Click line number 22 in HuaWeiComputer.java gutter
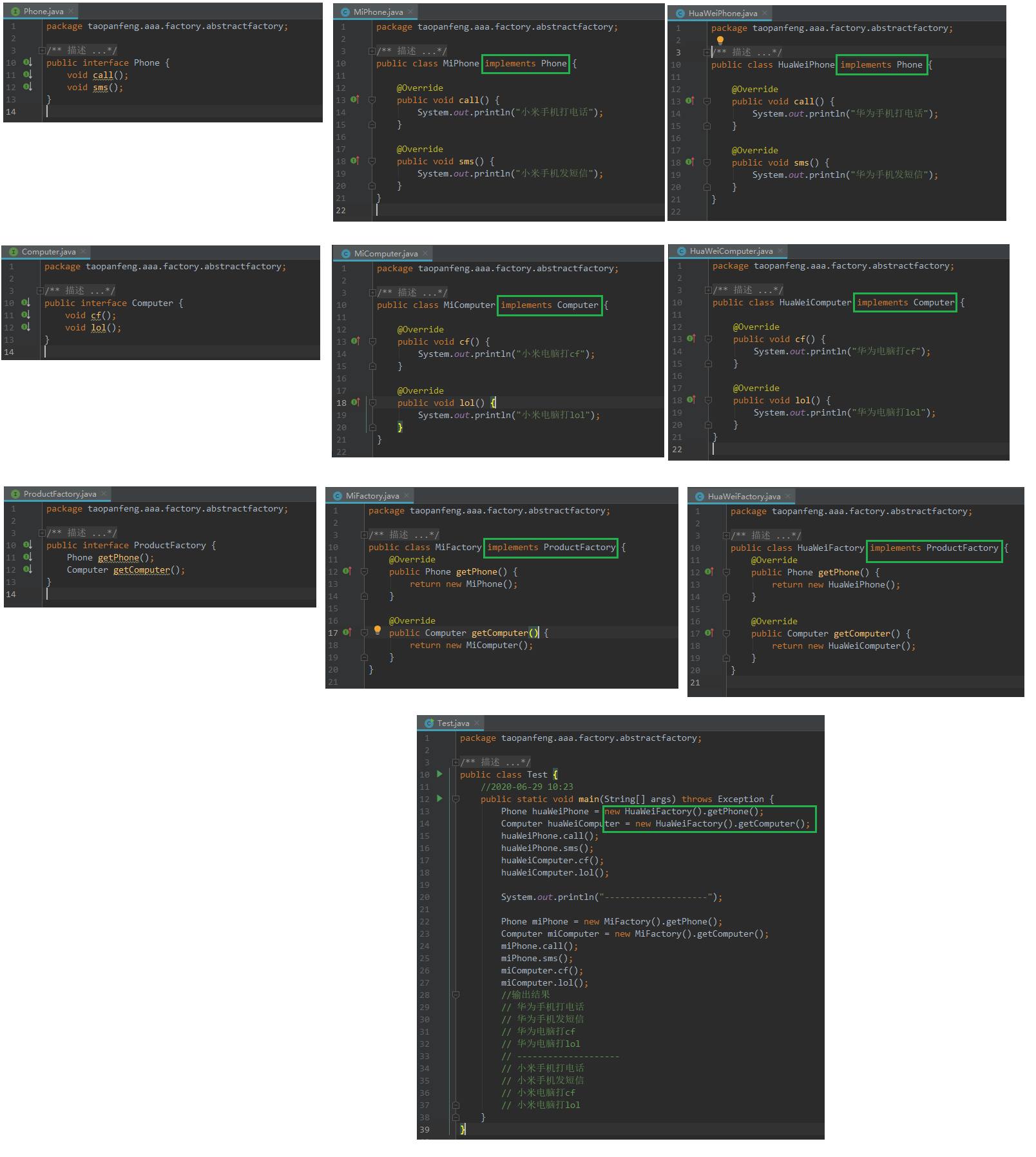 point(677,450)
